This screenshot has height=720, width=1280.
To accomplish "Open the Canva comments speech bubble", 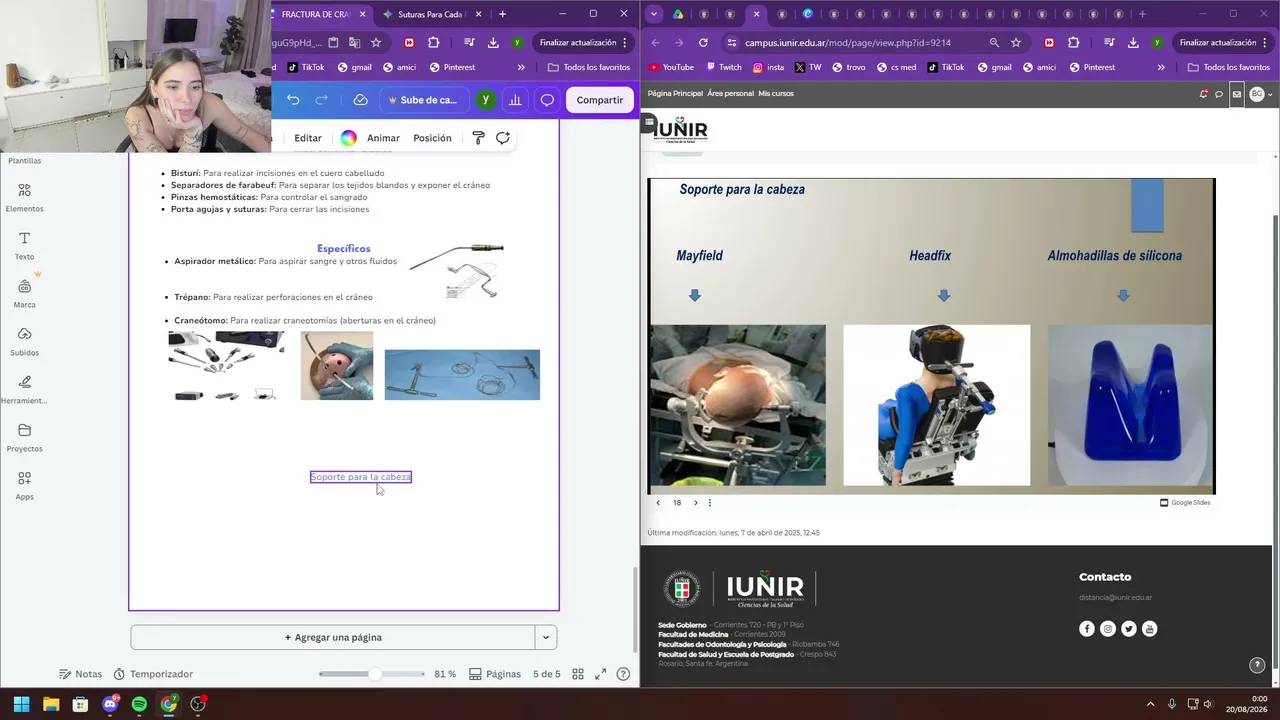I will [547, 100].
